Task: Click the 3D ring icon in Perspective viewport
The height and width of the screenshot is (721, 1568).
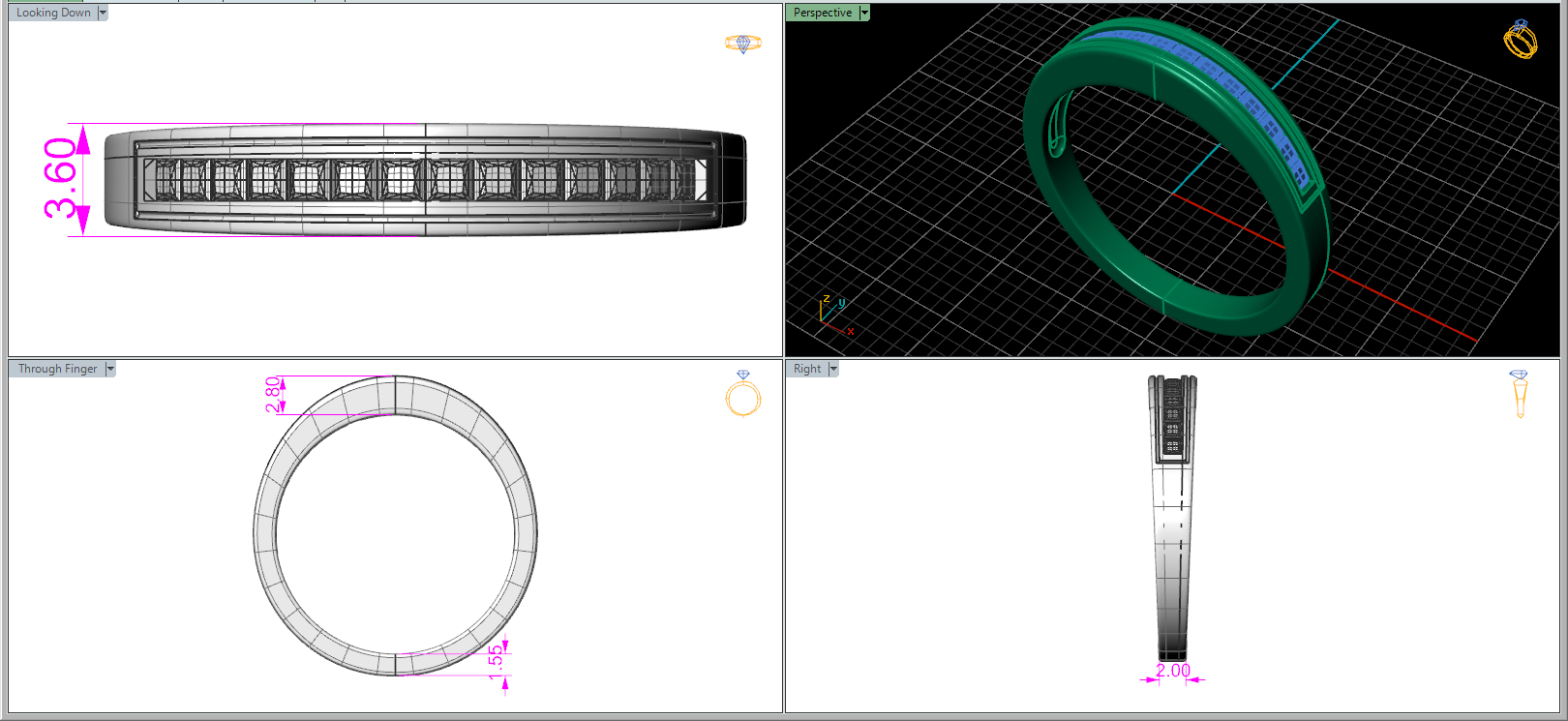Action: tap(1521, 39)
